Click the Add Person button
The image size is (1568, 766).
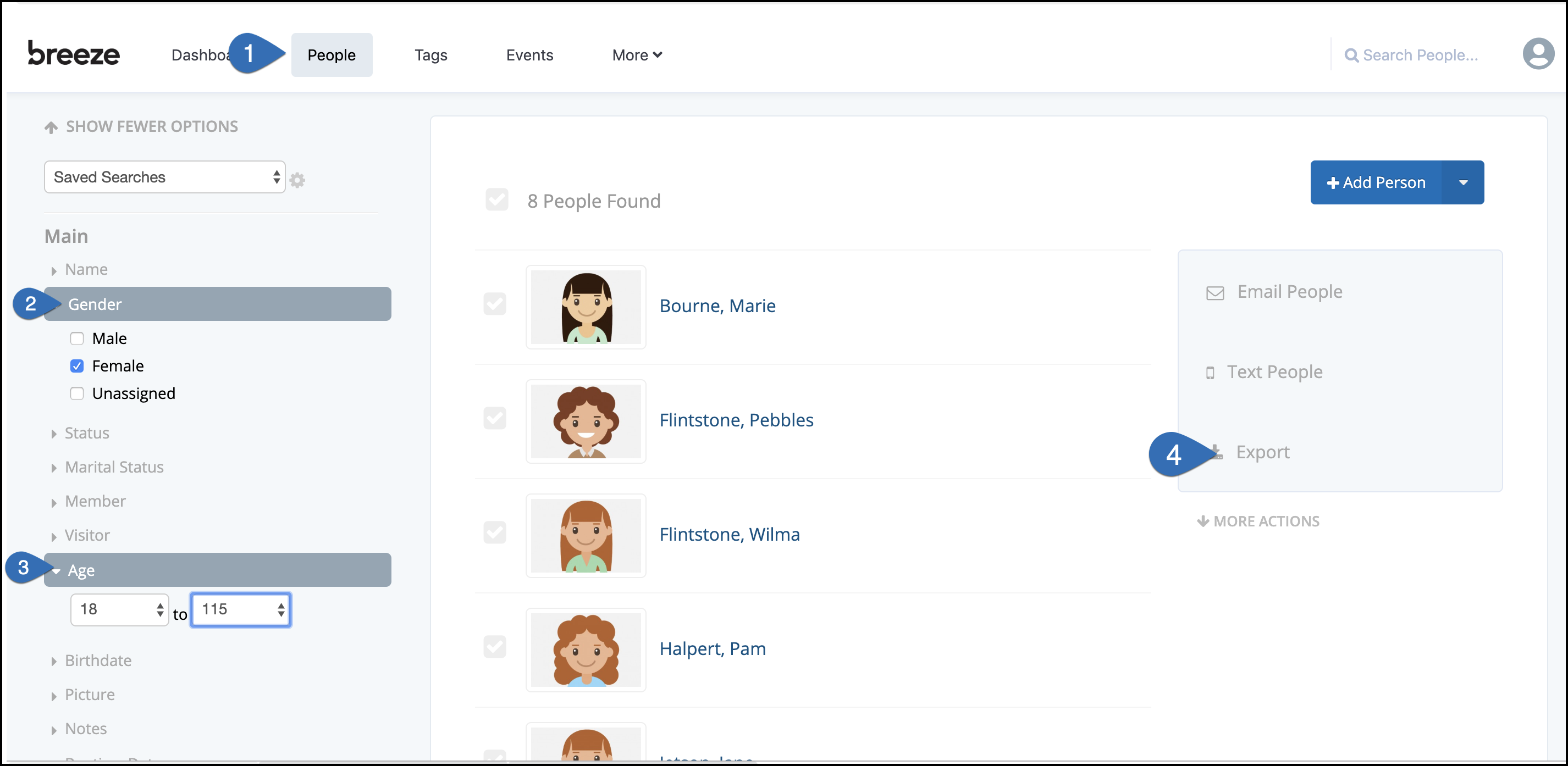coord(1376,182)
